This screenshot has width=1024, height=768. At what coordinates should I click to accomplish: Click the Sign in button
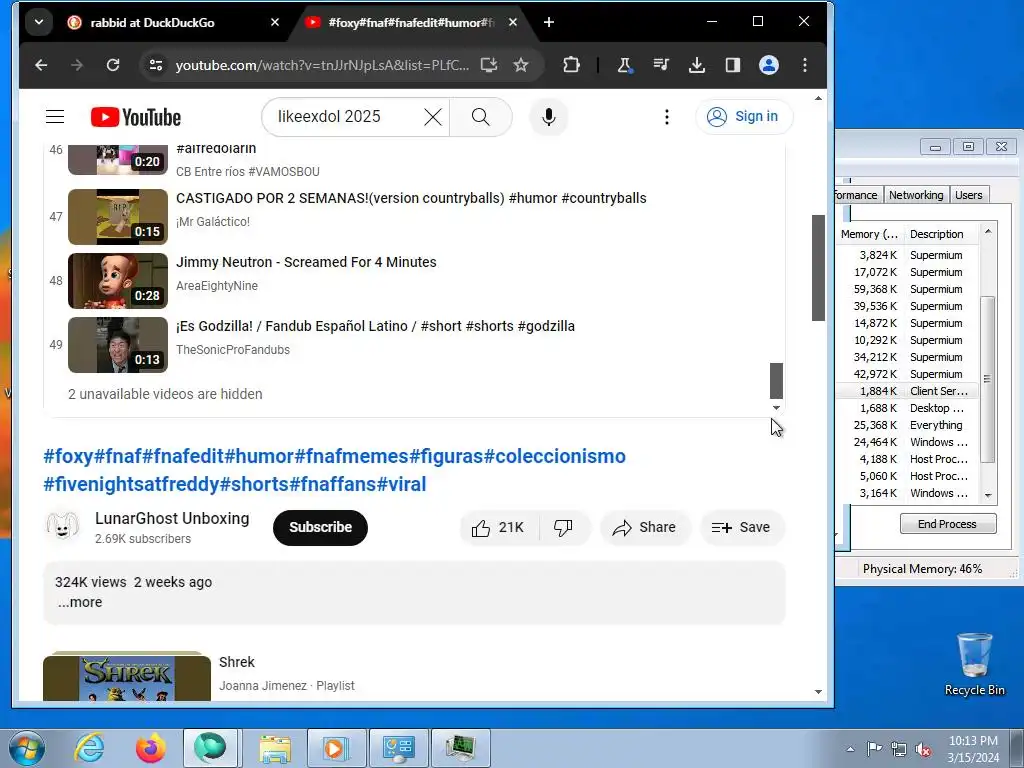tap(744, 117)
